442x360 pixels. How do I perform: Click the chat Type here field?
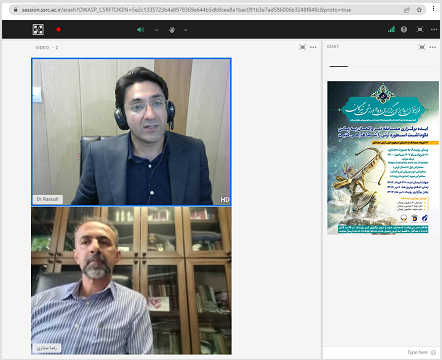(x=377, y=352)
